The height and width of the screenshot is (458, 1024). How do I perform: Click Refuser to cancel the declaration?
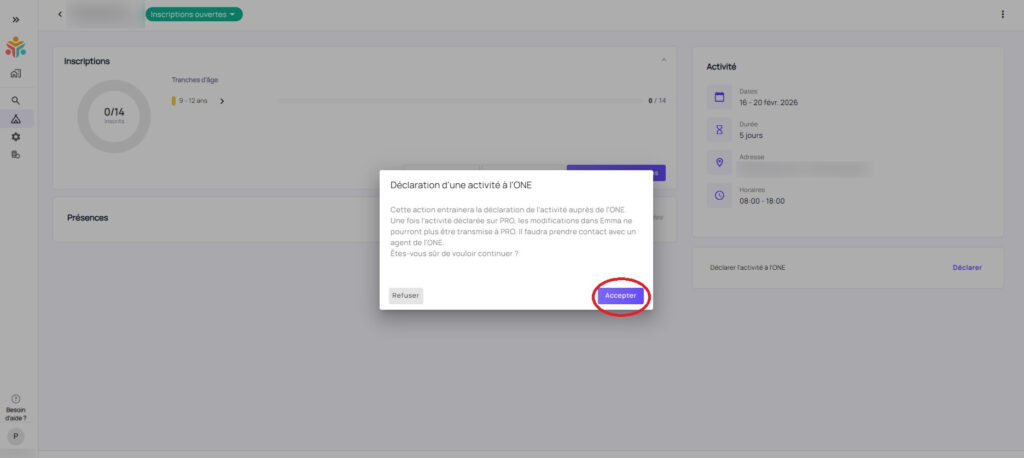405,296
